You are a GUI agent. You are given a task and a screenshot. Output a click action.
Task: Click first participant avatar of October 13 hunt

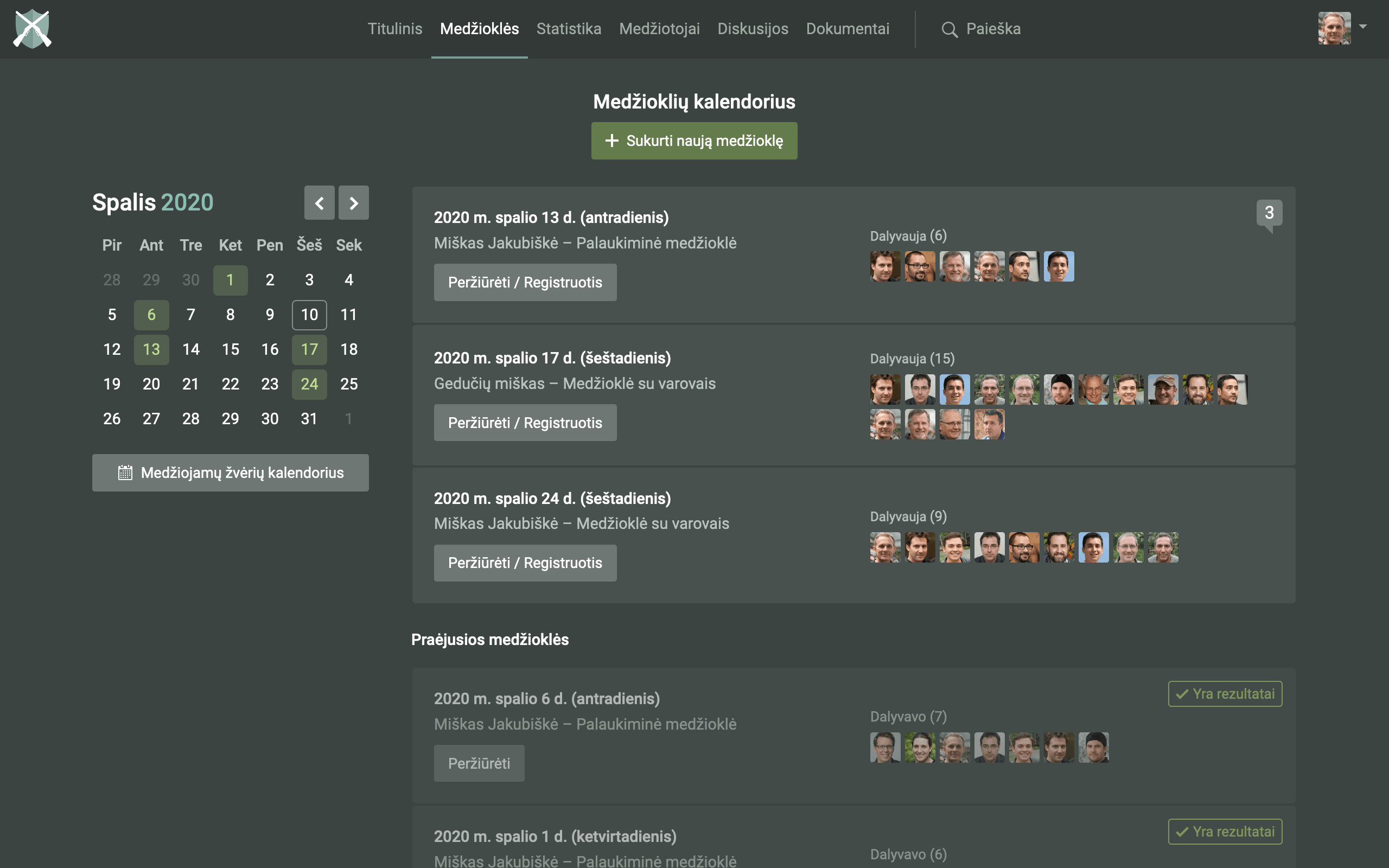pyautogui.click(x=885, y=266)
